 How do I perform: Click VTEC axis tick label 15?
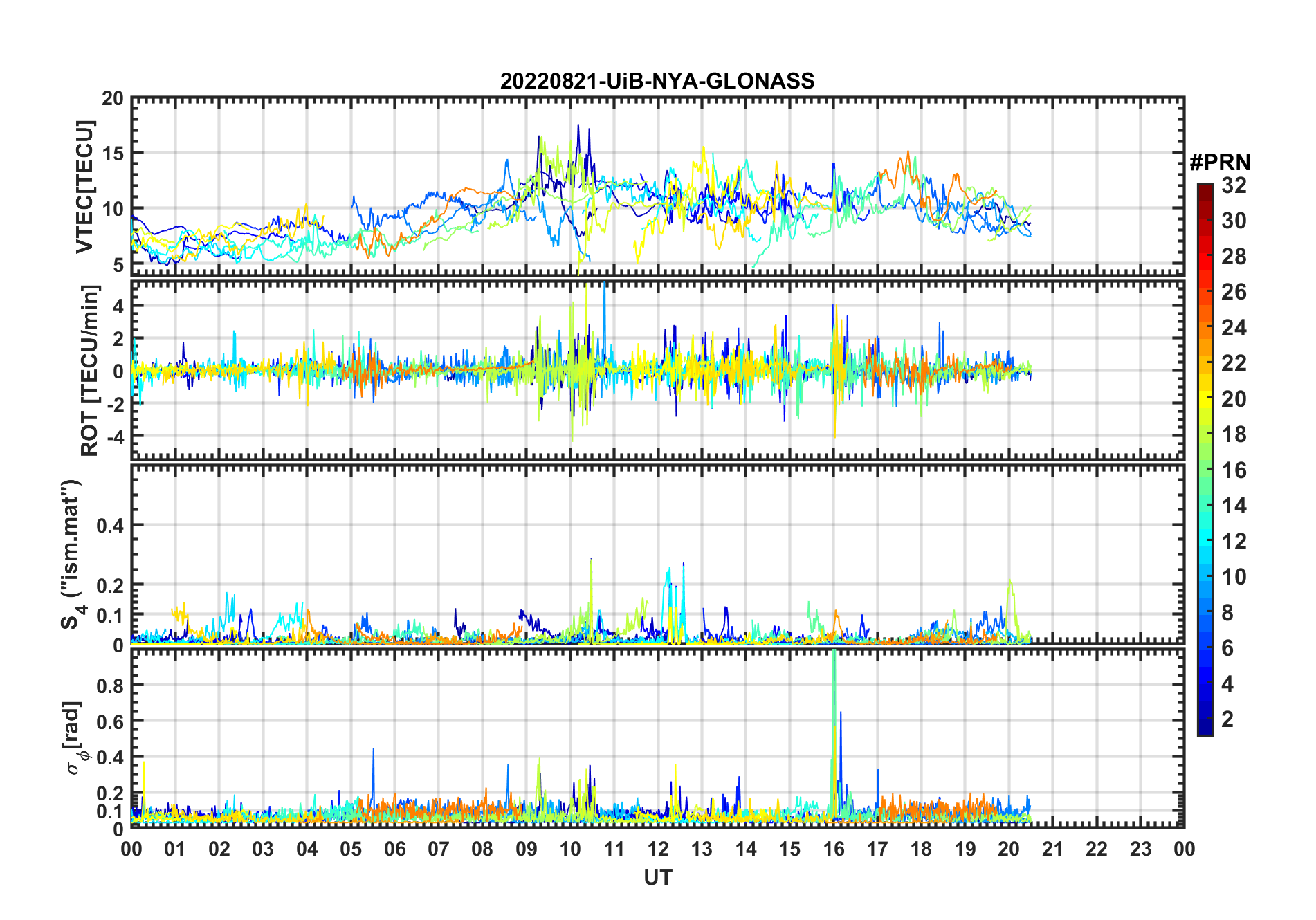pos(113,154)
